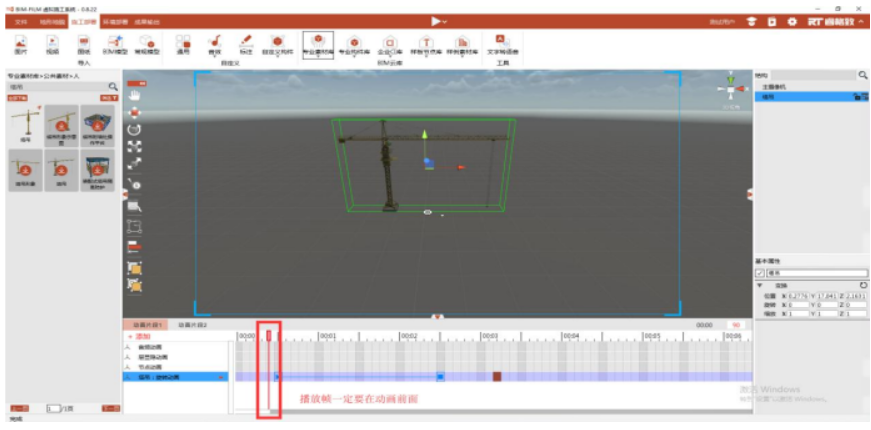The image size is (871, 430).
Task: Click the play preview button in title bar
Action: (436, 22)
